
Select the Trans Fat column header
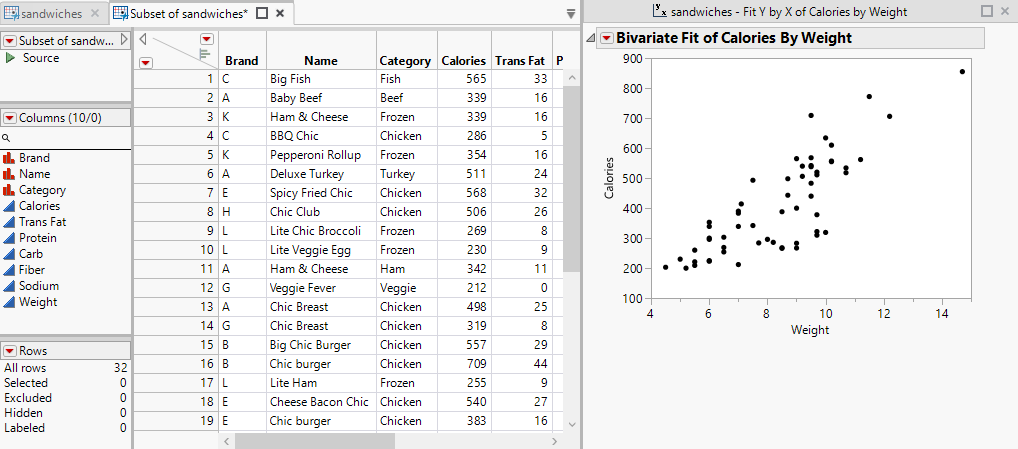tap(520, 61)
